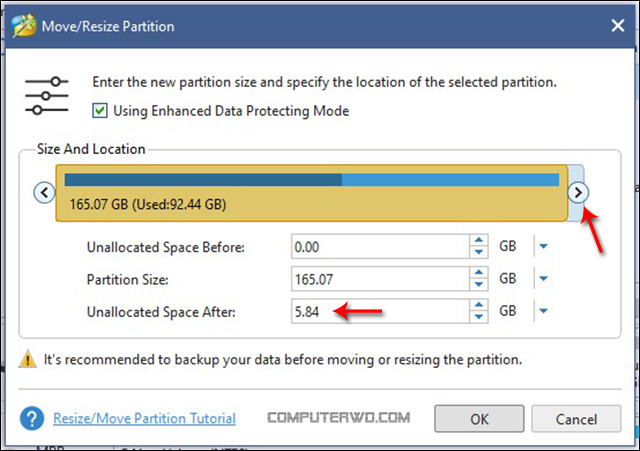The width and height of the screenshot is (640, 451).
Task: Confirm changes with the OK button
Action: pos(479,419)
